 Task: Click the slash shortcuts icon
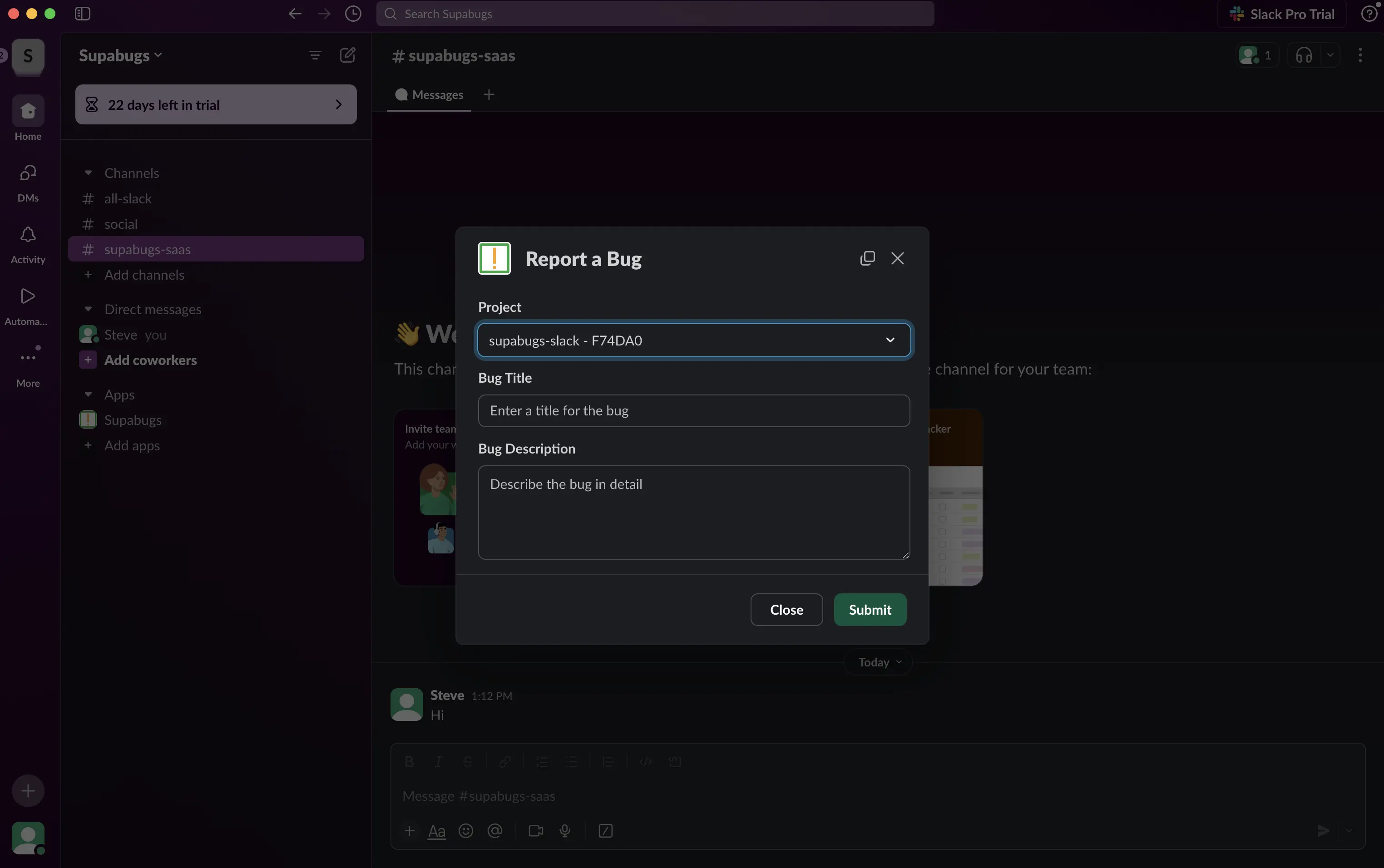click(x=606, y=831)
